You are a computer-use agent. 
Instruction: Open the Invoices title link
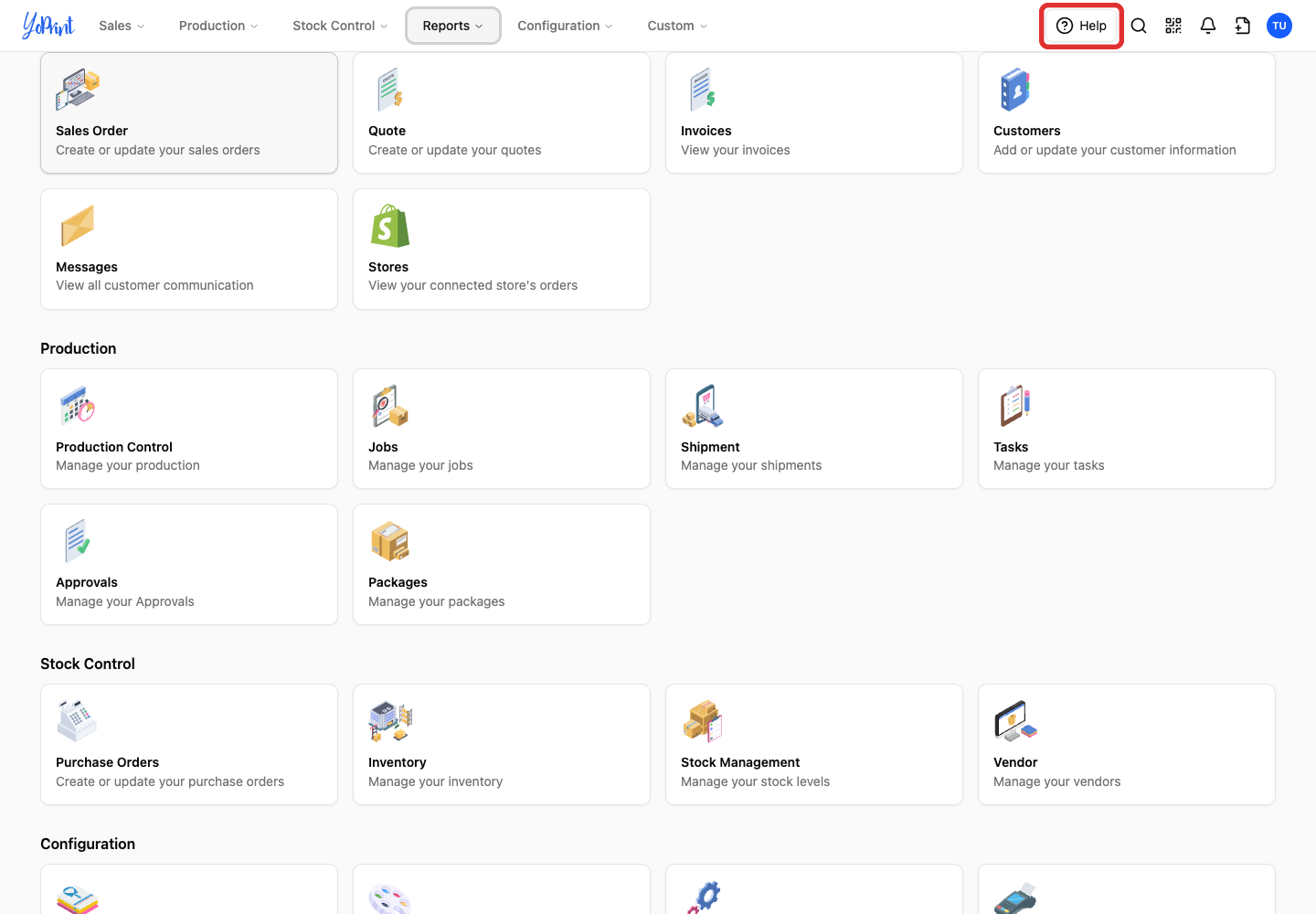(706, 131)
